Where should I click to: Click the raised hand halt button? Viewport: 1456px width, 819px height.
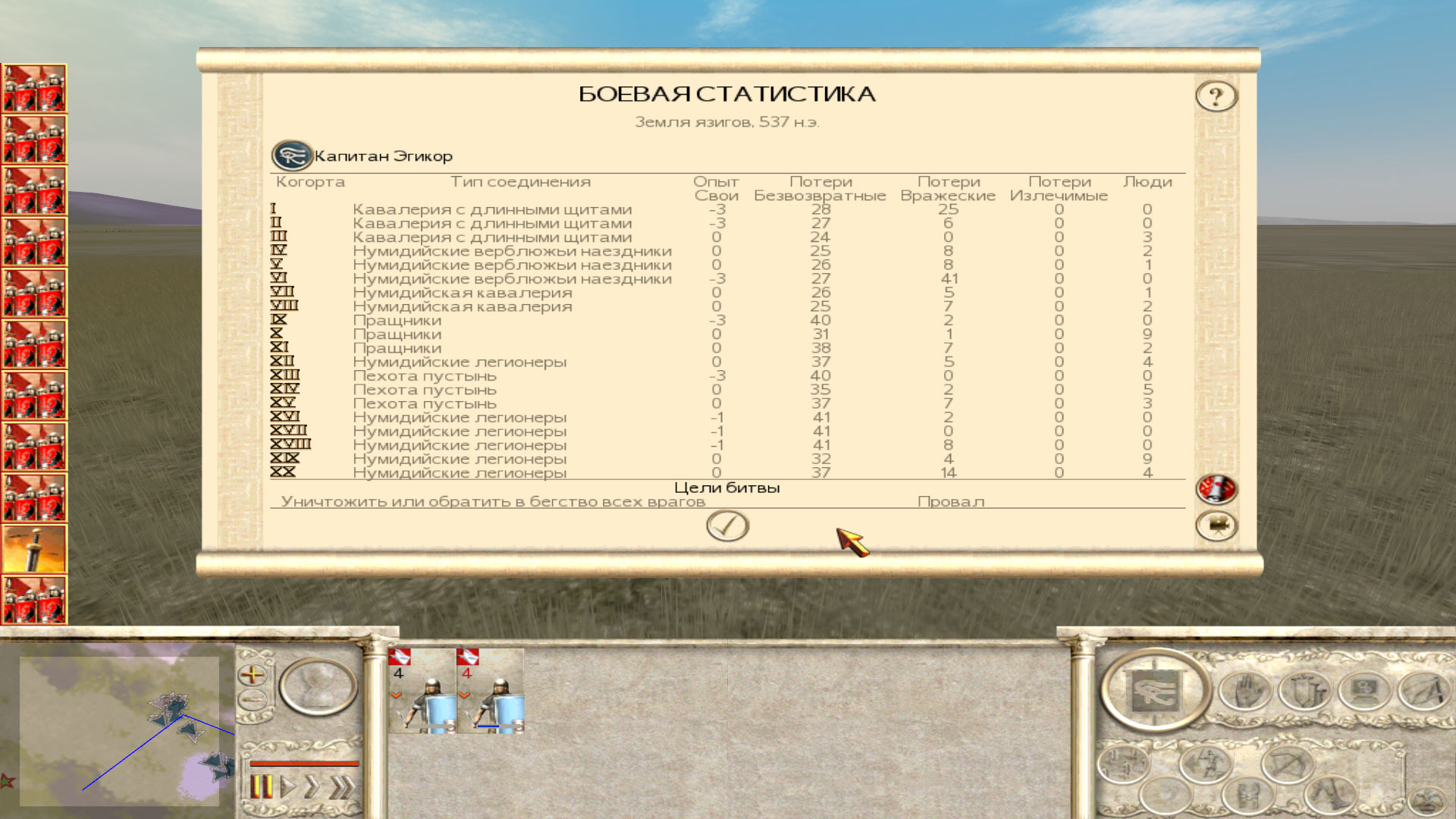pyautogui.click(x=1244, y=692)
